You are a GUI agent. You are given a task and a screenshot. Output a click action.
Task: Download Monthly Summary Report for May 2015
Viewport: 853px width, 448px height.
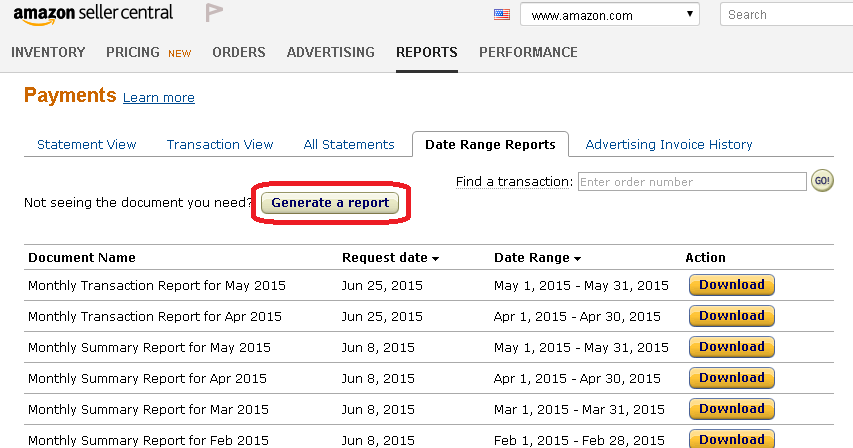click(x=732, y=347)
